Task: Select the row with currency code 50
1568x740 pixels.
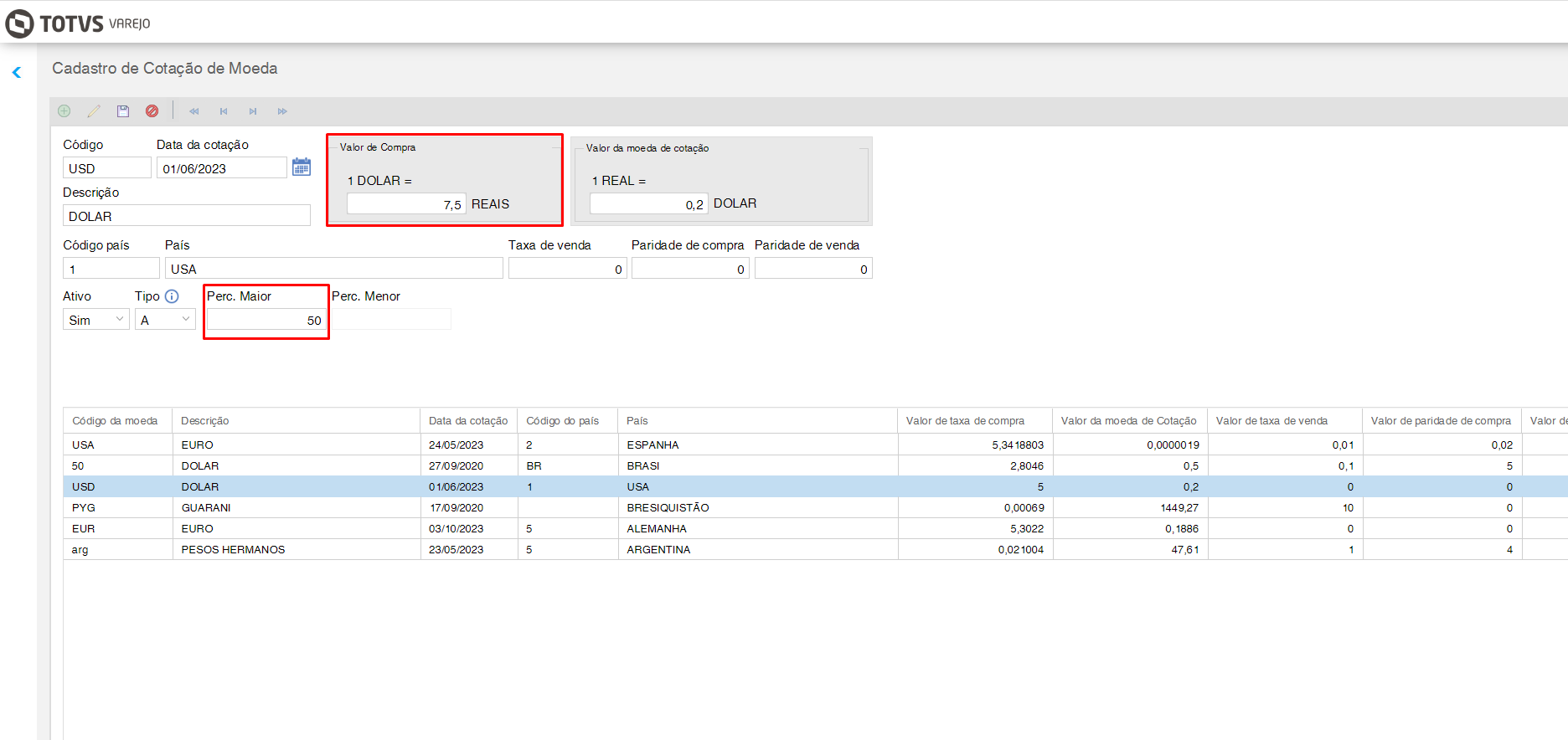Action: (x=816, y=465)
